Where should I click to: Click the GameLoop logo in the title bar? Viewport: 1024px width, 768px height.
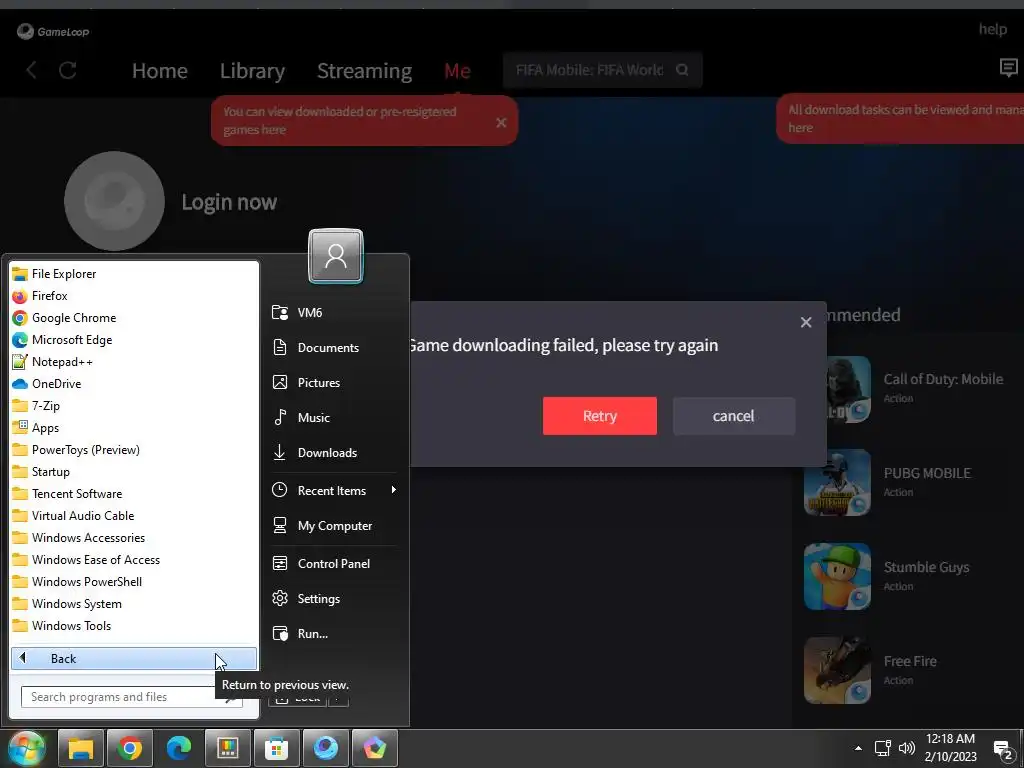(x=53, y=31)
